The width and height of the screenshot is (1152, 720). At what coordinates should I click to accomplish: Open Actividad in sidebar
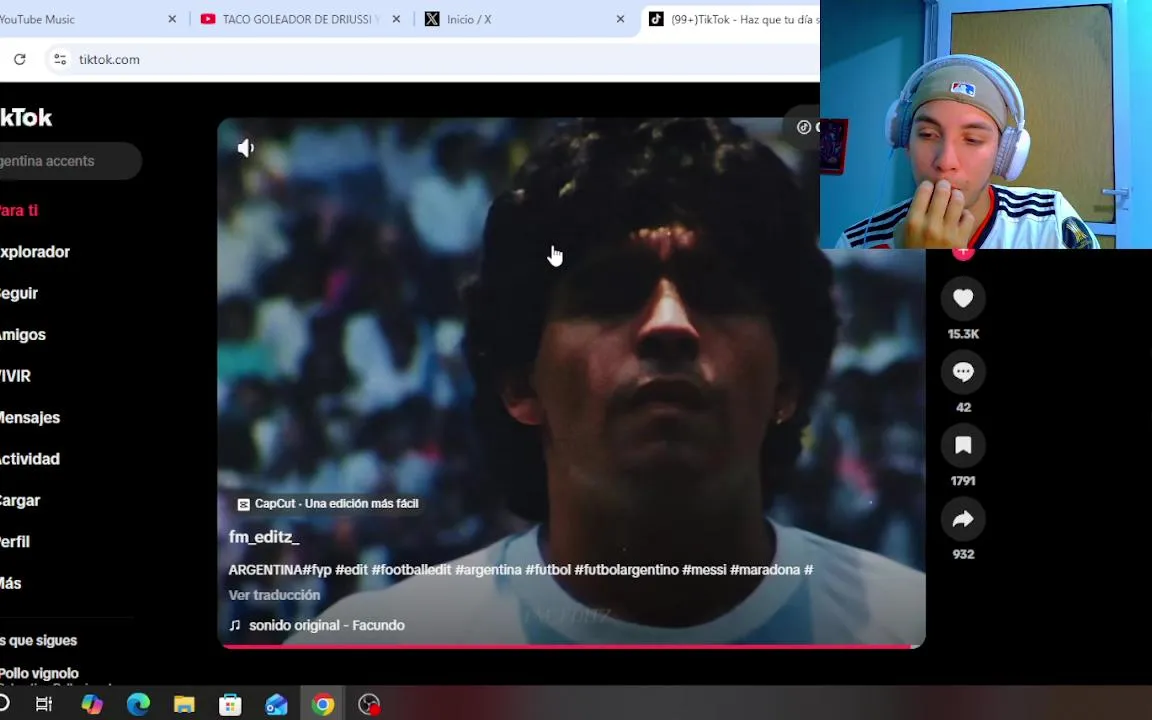[30, 459]
